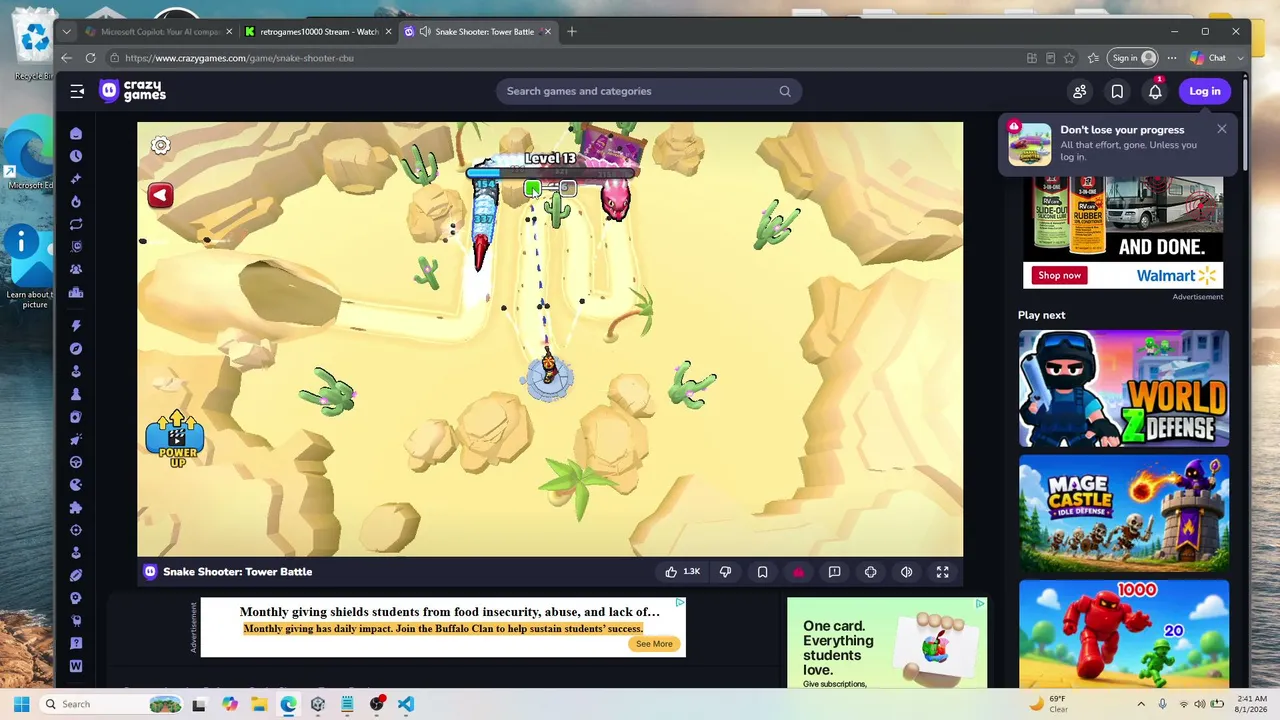
Task: Open the Mage Castle Idle Defense thumbnail
Action: [x=1123, y=514]
